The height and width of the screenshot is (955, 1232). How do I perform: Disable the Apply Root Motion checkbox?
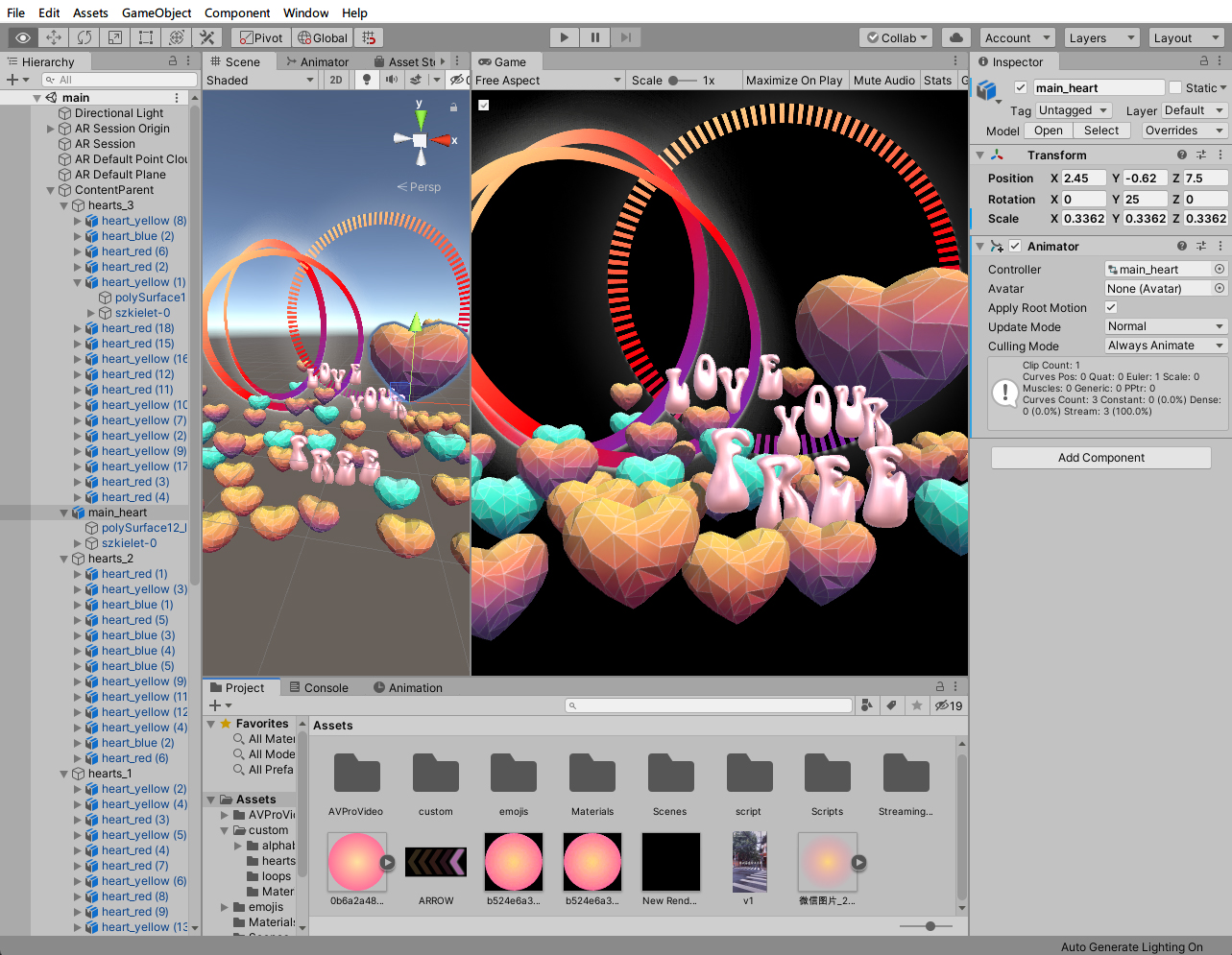pos(1111,307)
